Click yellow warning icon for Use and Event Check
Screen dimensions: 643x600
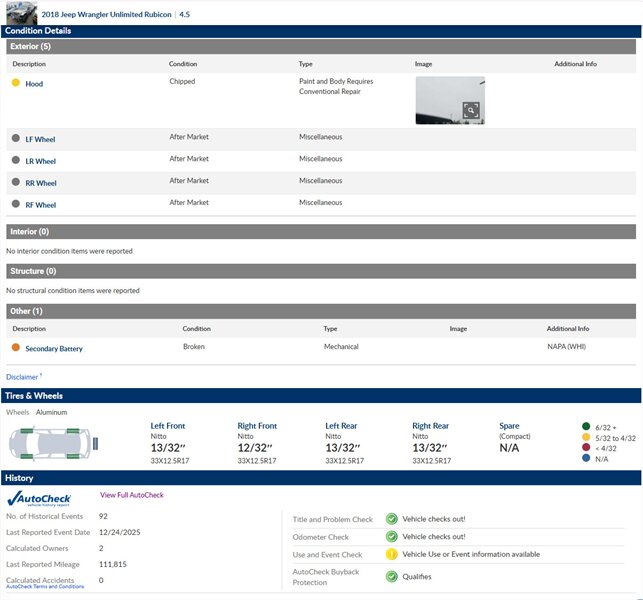point(392,554)
